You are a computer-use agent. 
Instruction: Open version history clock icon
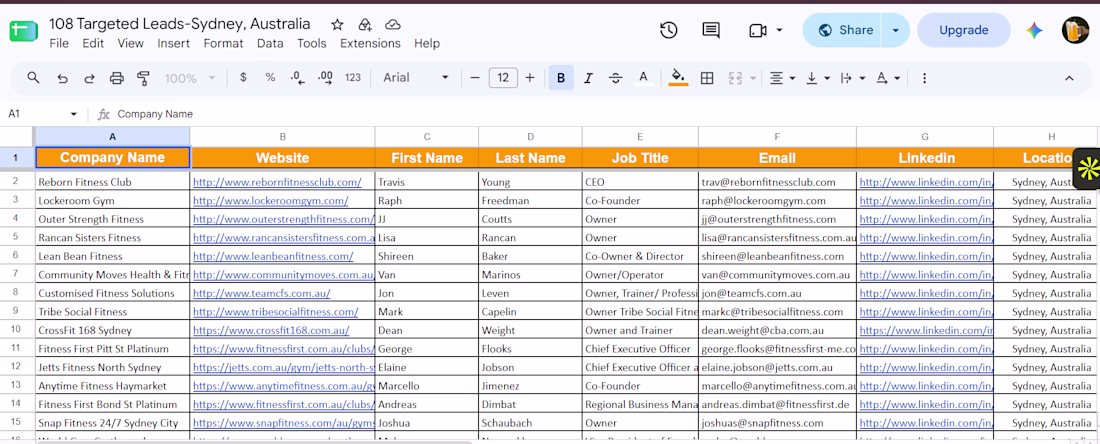pyautogui.click(x=669, y=30)
